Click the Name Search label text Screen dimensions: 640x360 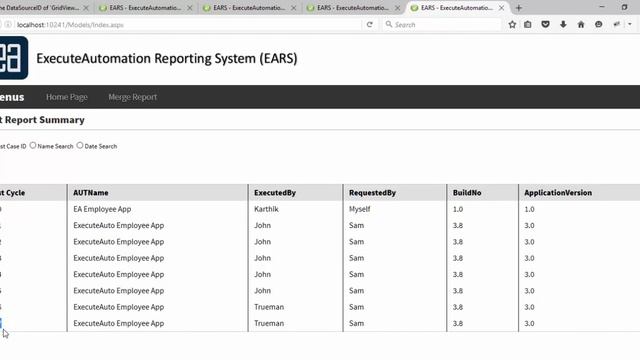pos(55,146)
